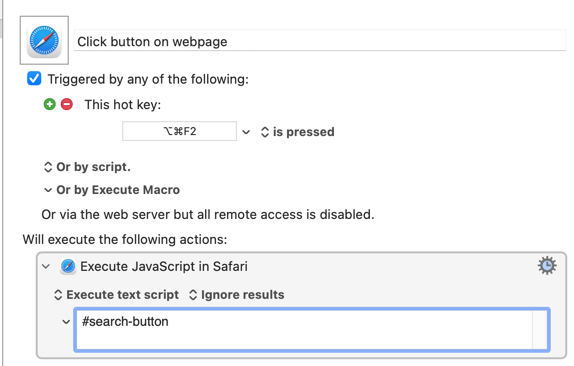Change the 'is pressed' popup option

297,132
